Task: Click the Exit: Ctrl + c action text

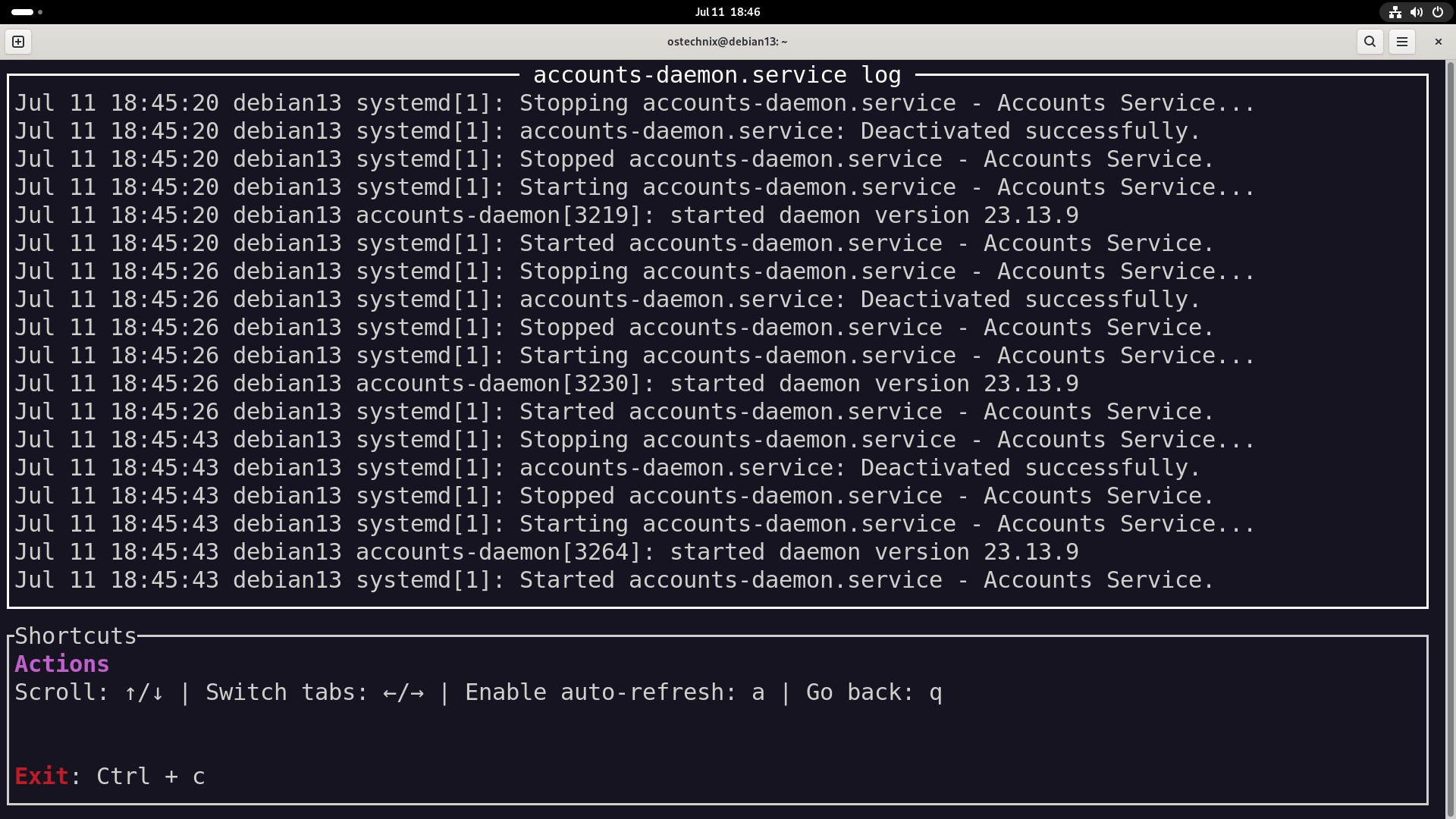Action: (x=110, y=776)
